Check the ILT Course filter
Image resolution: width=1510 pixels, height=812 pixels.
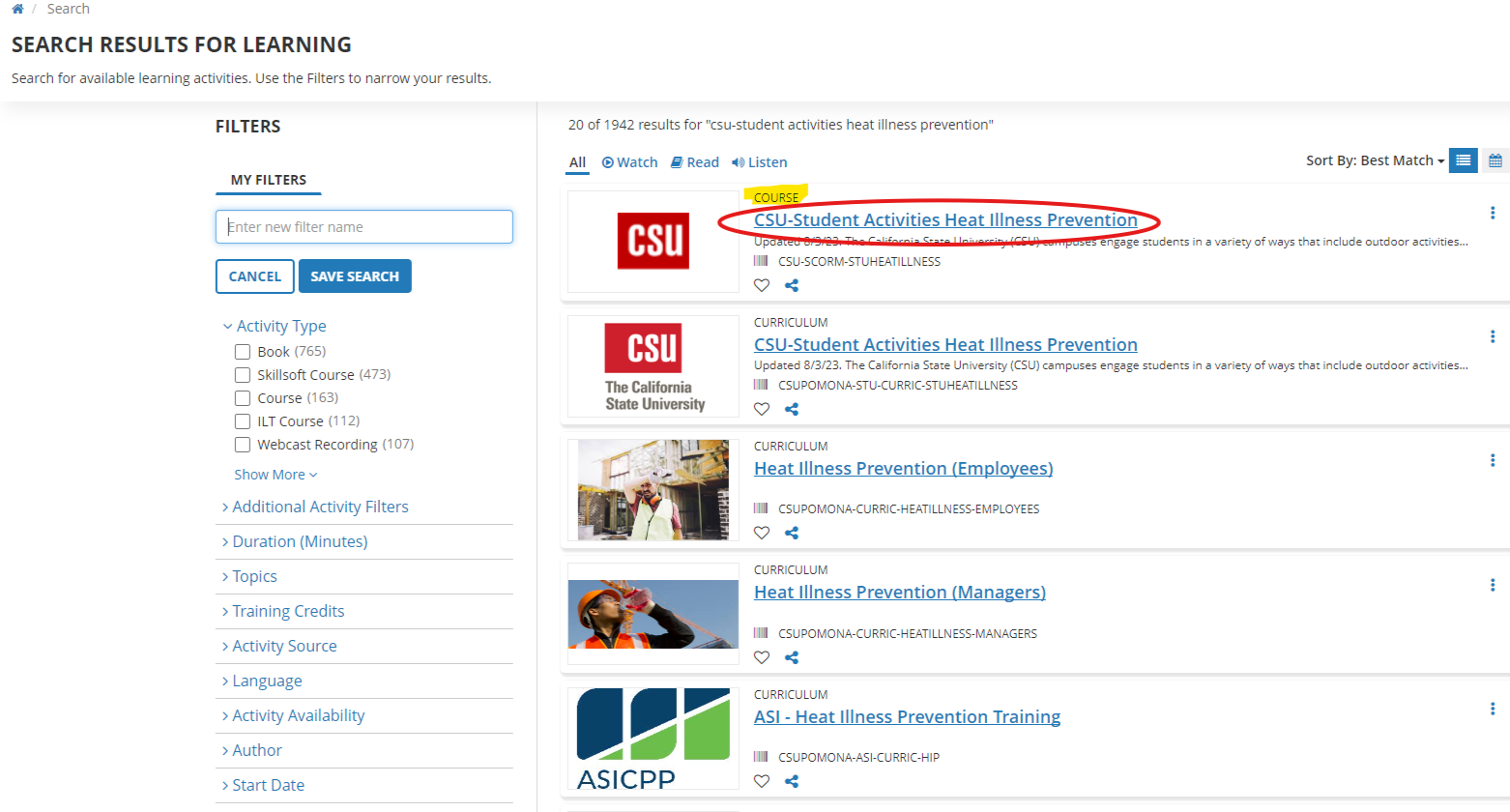pyautogui.click(x=243, y=421)
